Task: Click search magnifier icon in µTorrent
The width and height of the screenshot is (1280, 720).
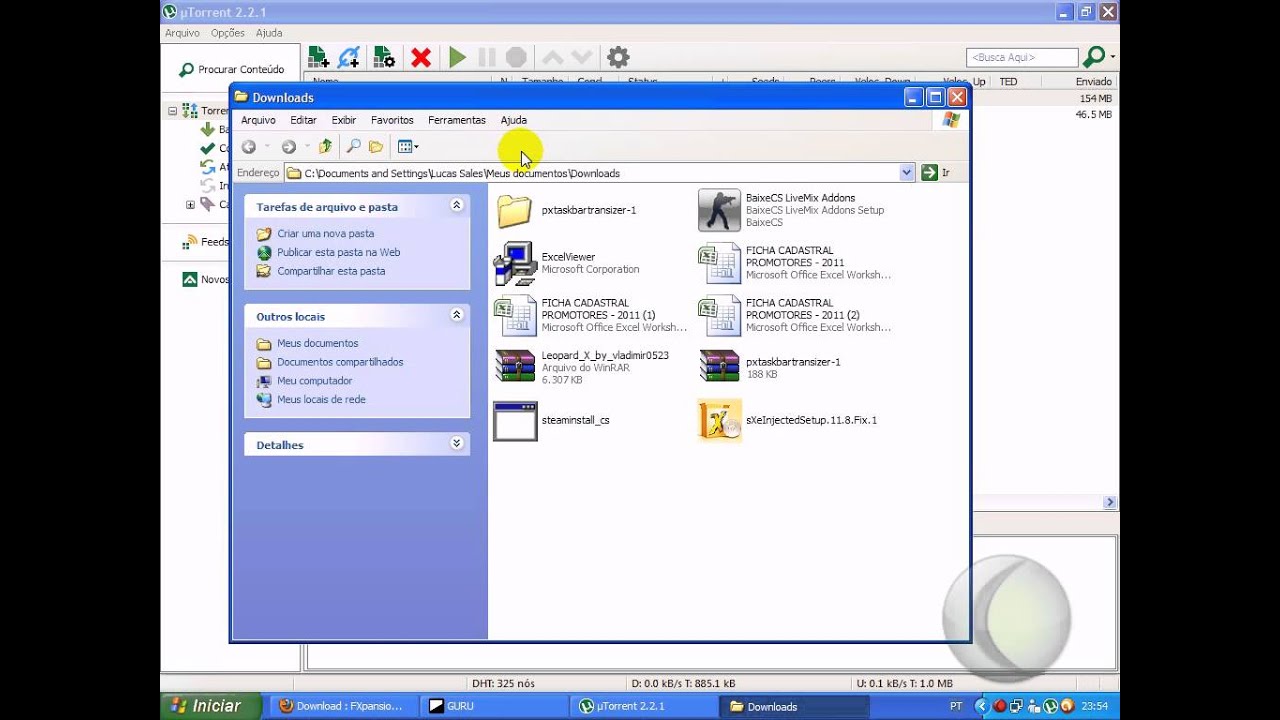Action: [1095, 57]
